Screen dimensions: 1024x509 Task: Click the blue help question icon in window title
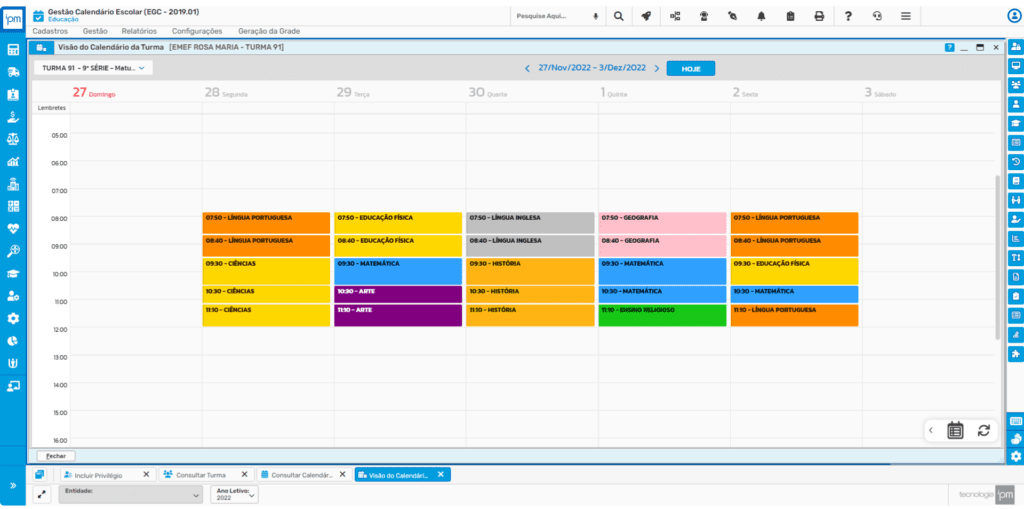coord(950,48)
